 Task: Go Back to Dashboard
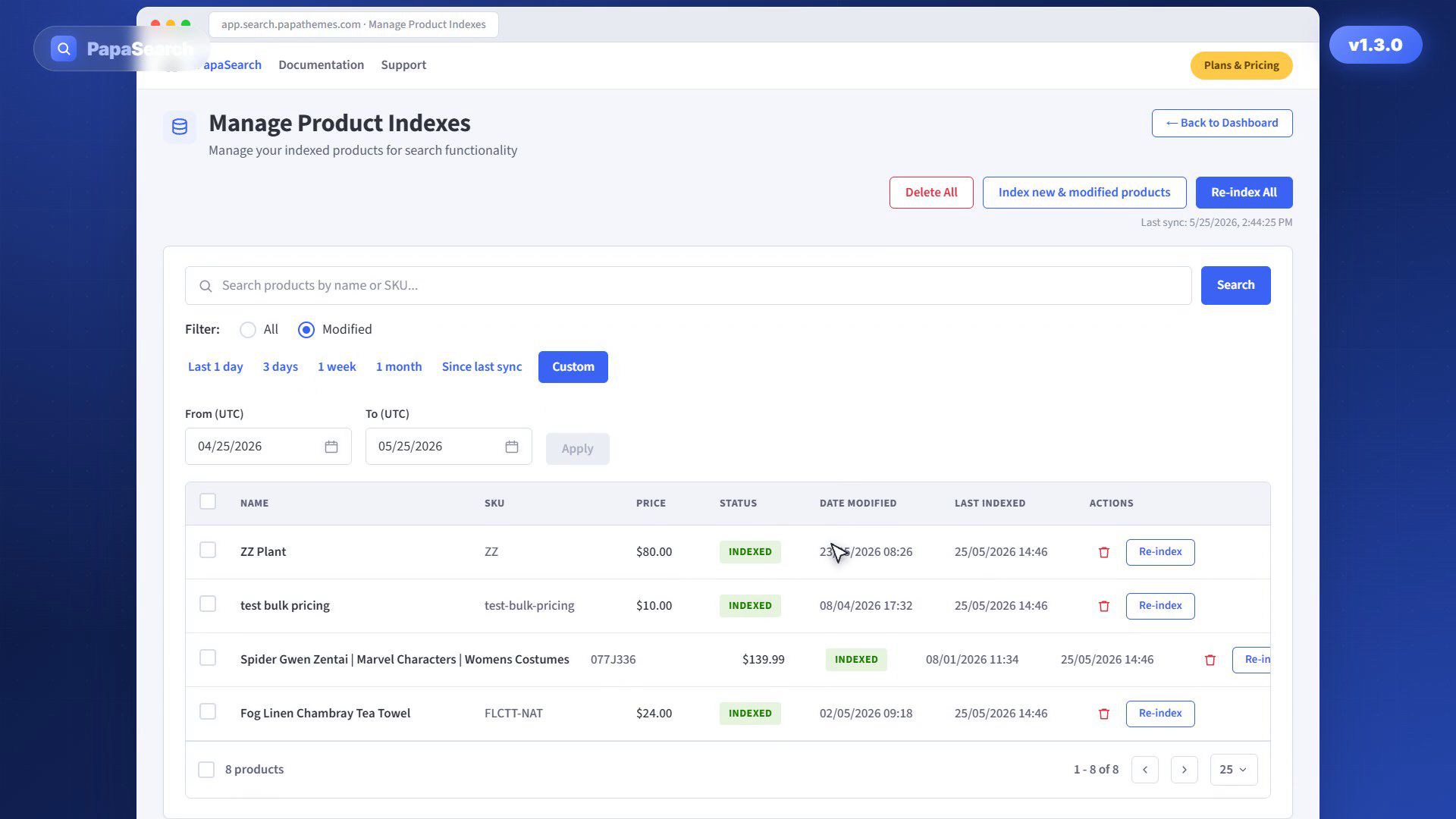tap(1222, 124)
